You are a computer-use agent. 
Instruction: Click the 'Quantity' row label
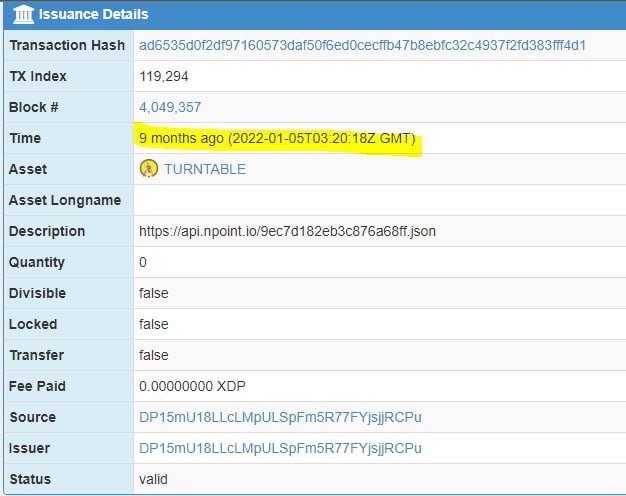(x=36, y=262)
